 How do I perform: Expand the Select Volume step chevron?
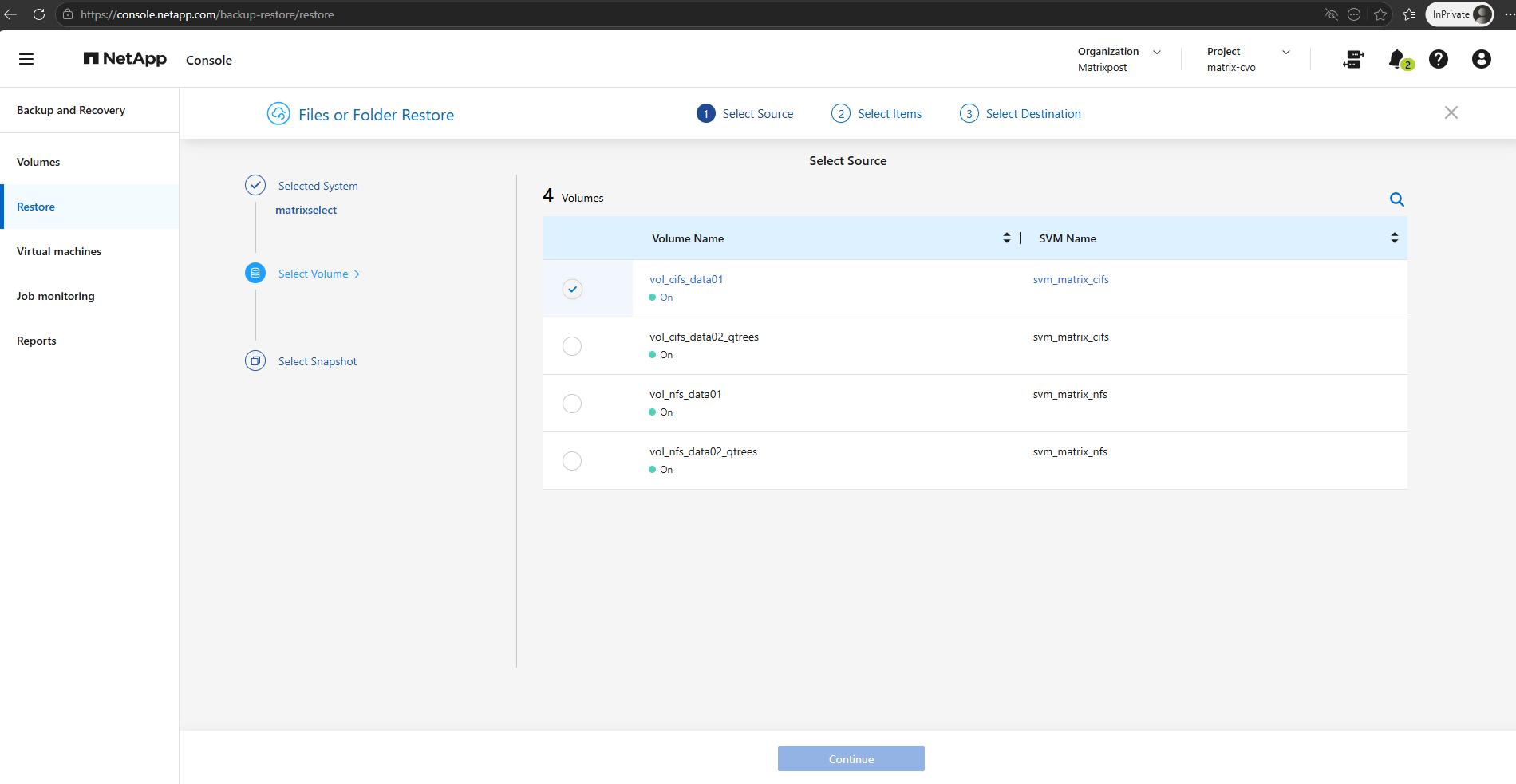pyautogui.click(x=357, y=274)
